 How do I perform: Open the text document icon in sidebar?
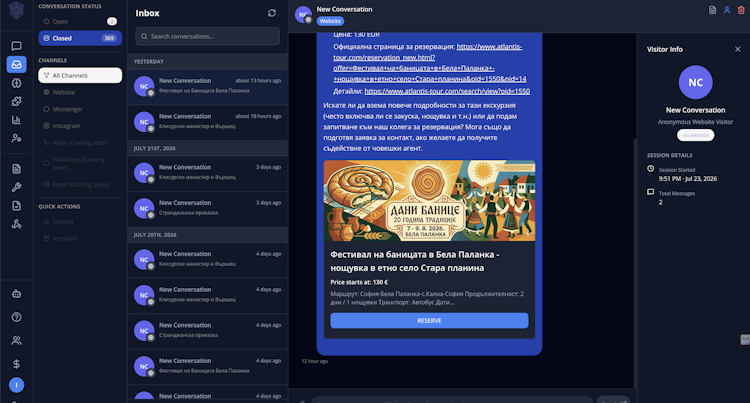(x=16, y=169)
